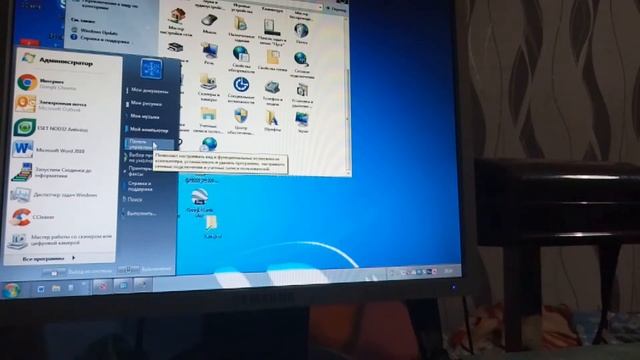This screenshot has width=640, height=360.
Task: Open Сканеры и камеры in Control Panel
Action: [x=209, y=87]
